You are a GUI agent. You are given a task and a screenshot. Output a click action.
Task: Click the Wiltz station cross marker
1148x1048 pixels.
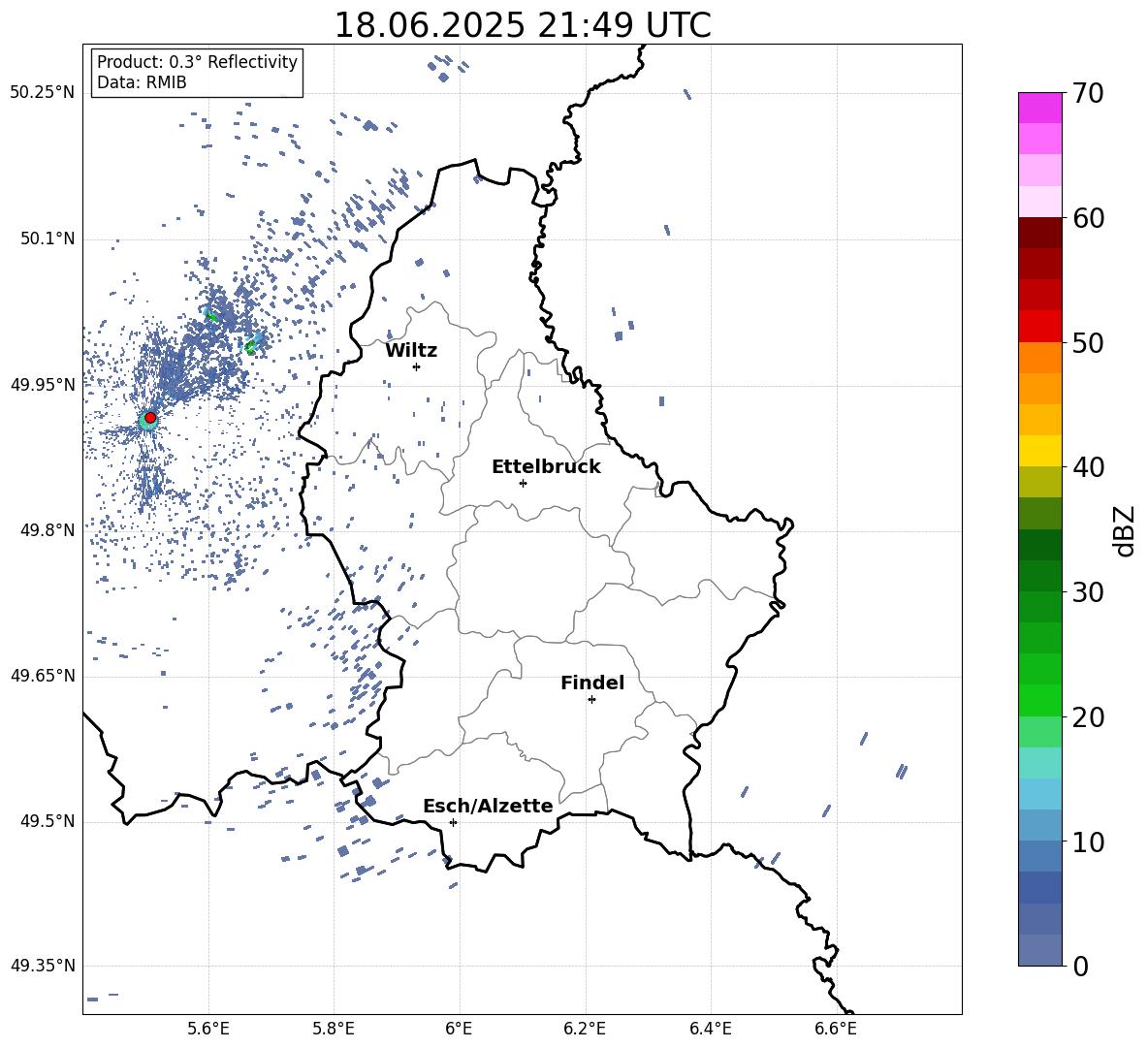tap(417, 366)
